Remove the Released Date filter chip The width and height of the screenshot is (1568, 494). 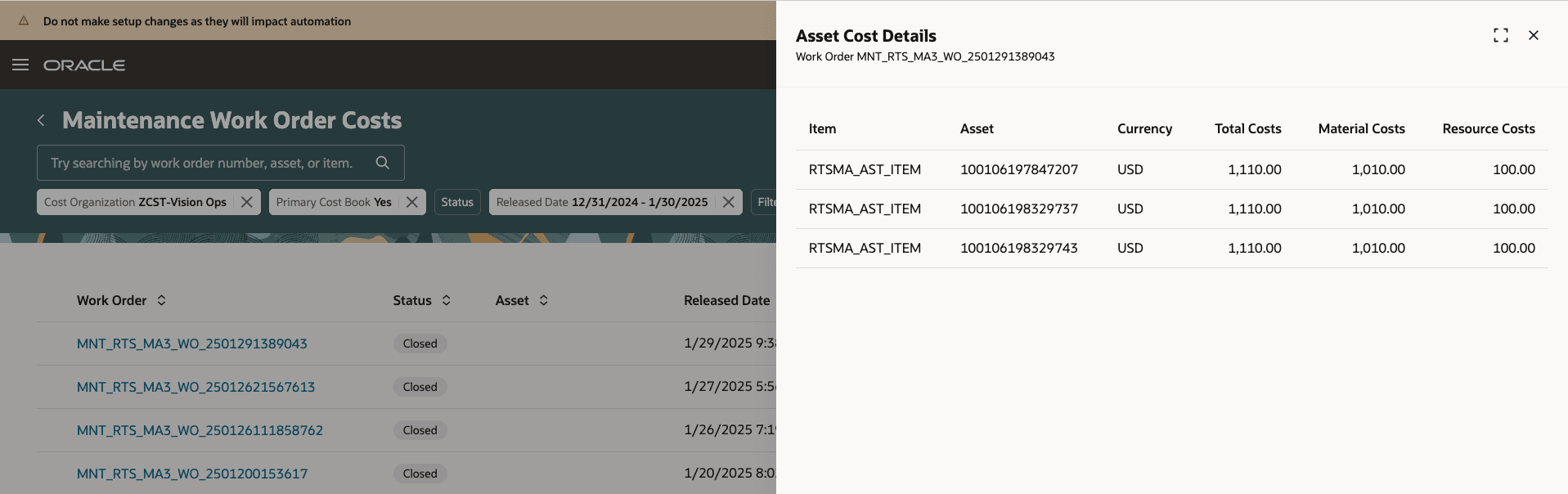(x=728, y=202)
